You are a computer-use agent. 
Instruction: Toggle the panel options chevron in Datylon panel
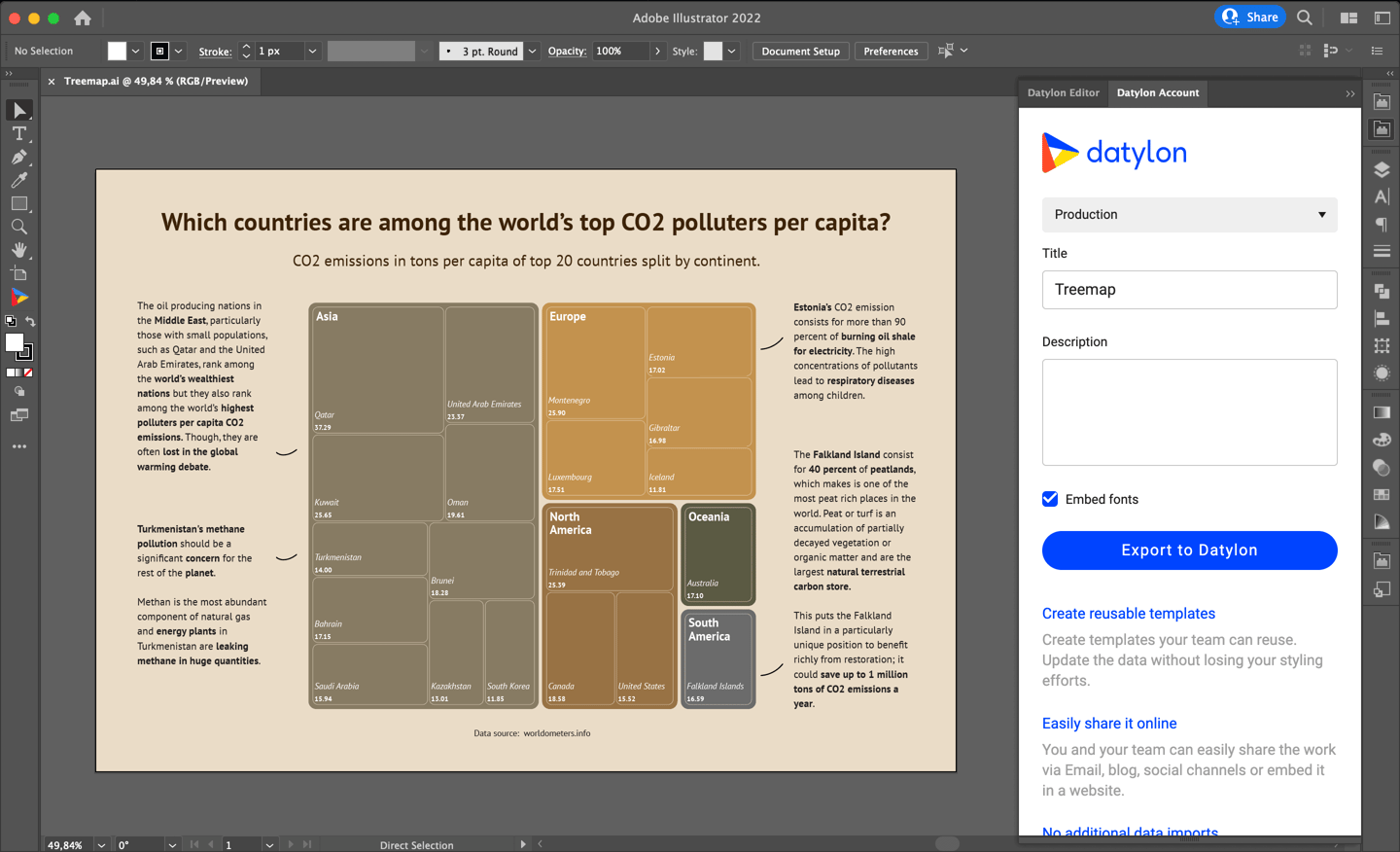tap(1350, 93)
